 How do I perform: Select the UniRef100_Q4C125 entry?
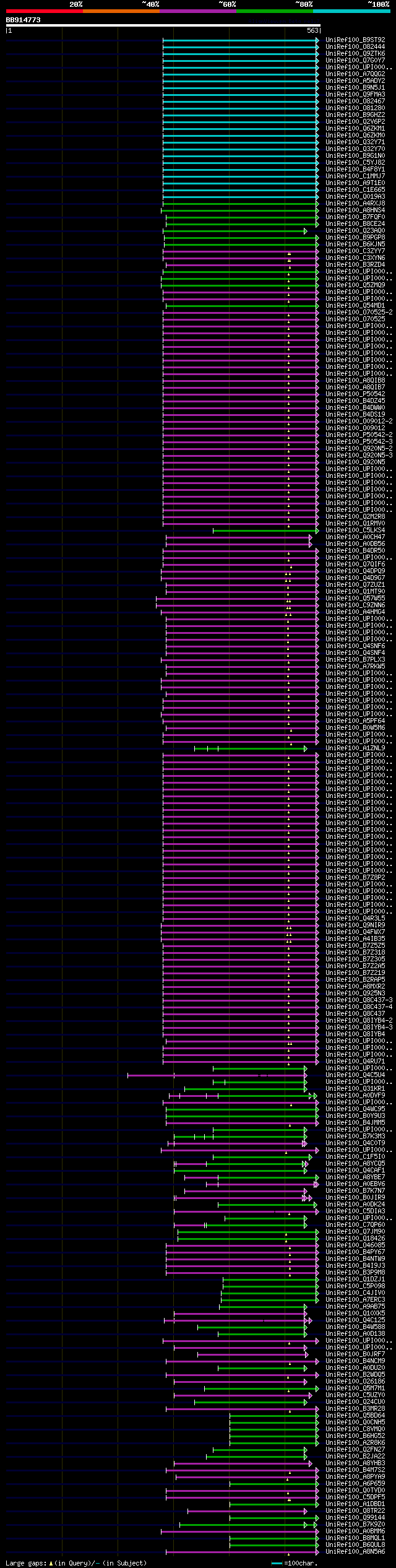(x=355, y=1320)
